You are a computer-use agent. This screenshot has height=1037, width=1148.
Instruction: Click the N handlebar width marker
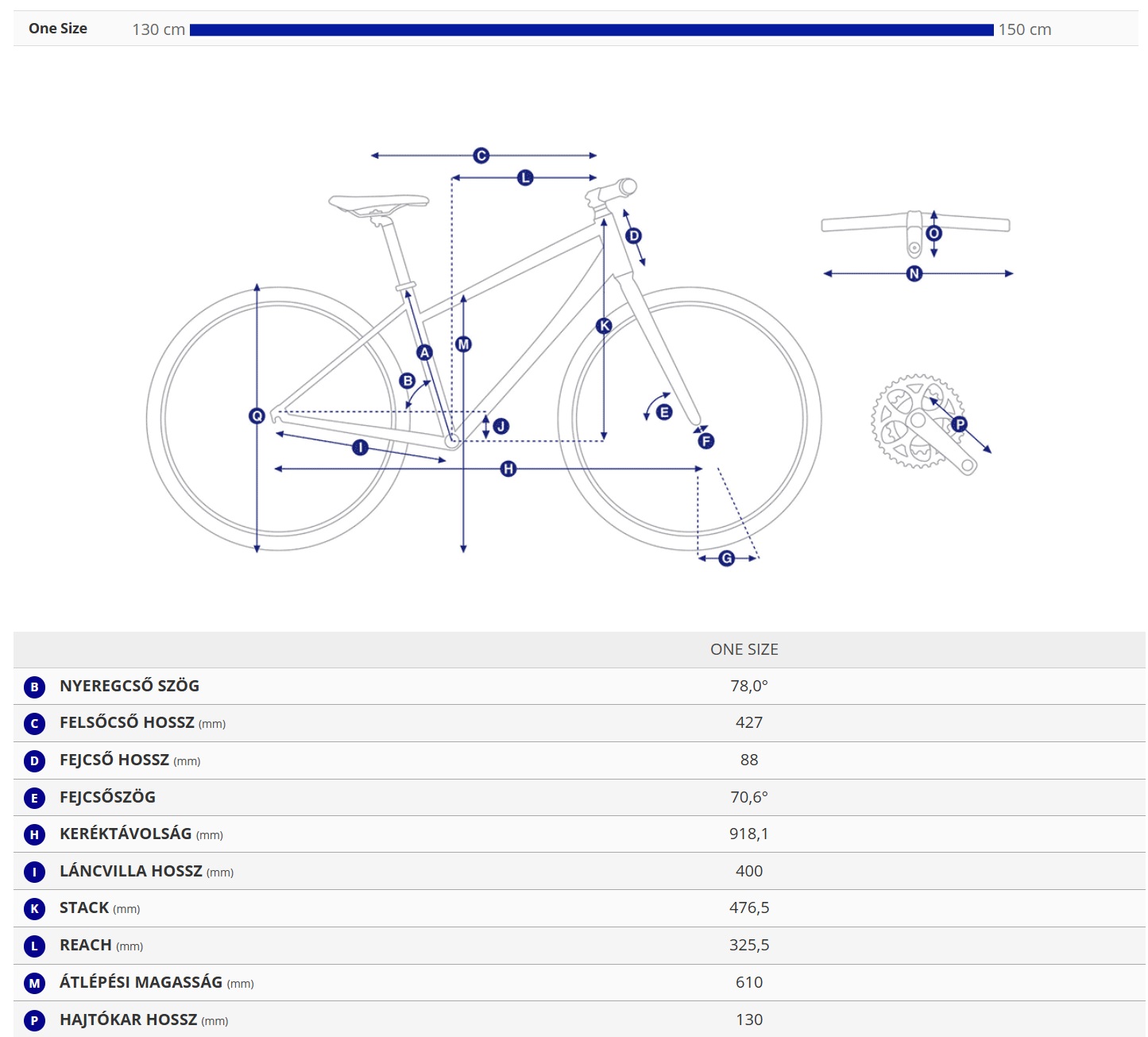[914, 273]
